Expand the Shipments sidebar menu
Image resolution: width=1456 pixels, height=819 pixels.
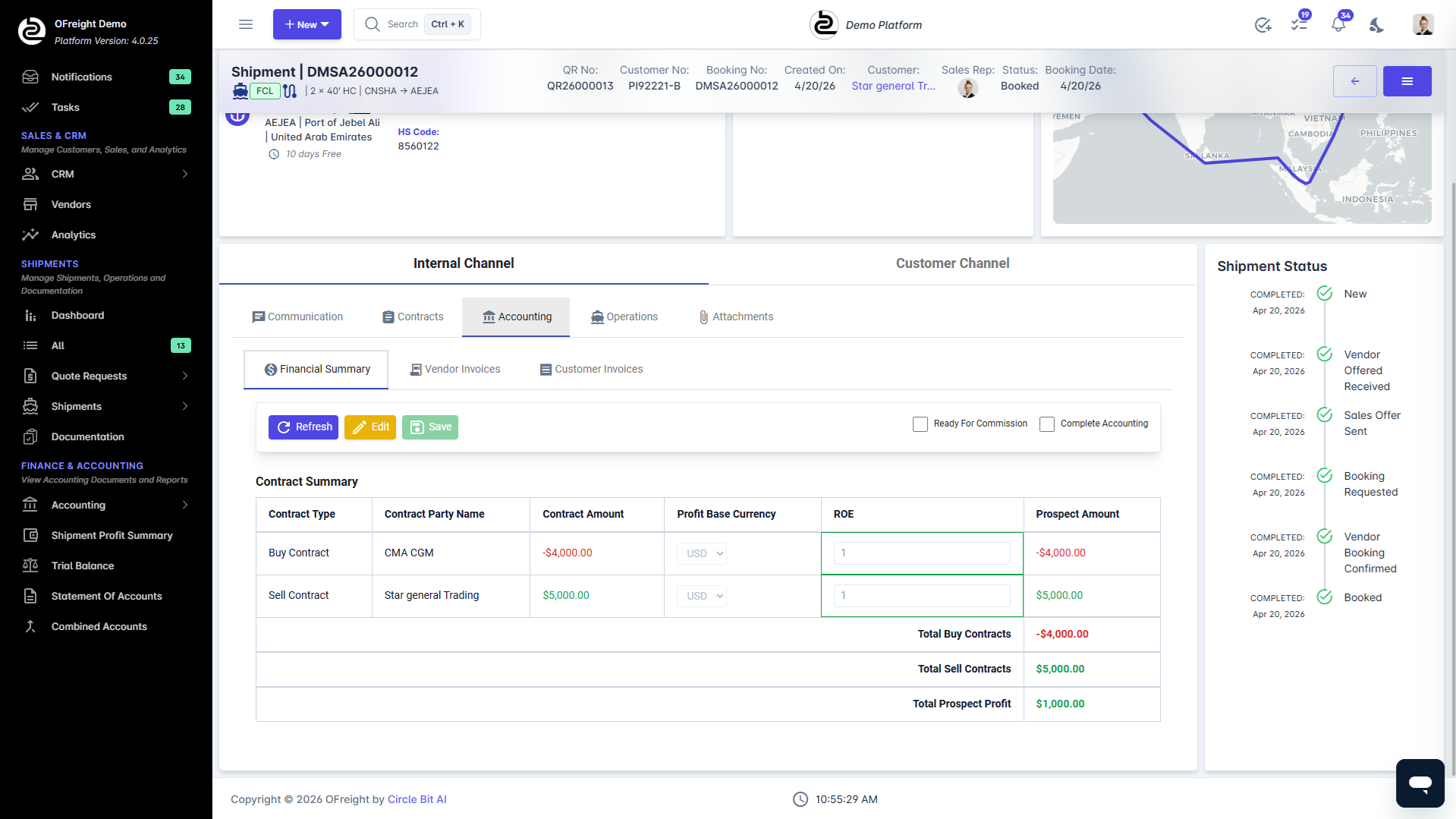coord(106,406)
